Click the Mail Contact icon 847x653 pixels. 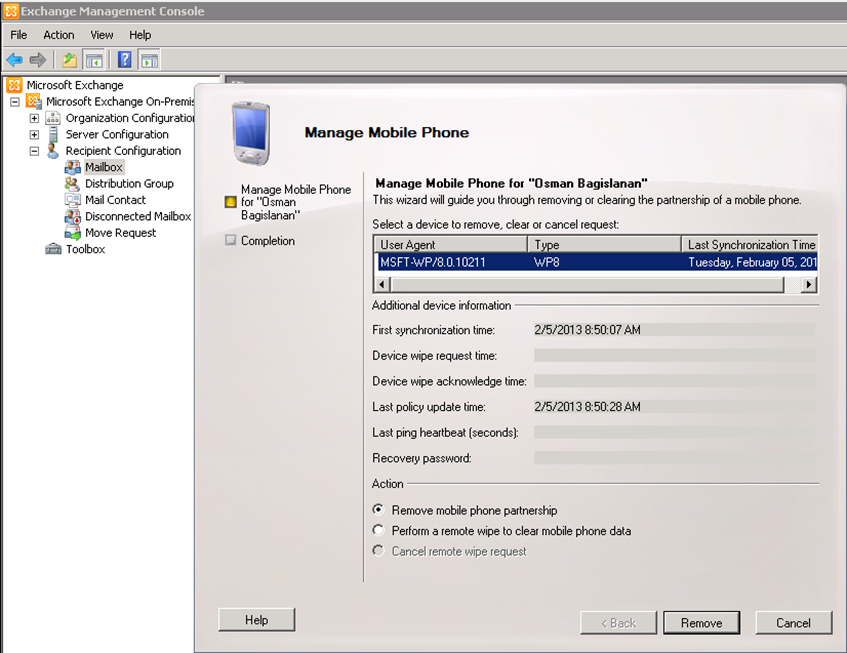(x=72, y=200)
